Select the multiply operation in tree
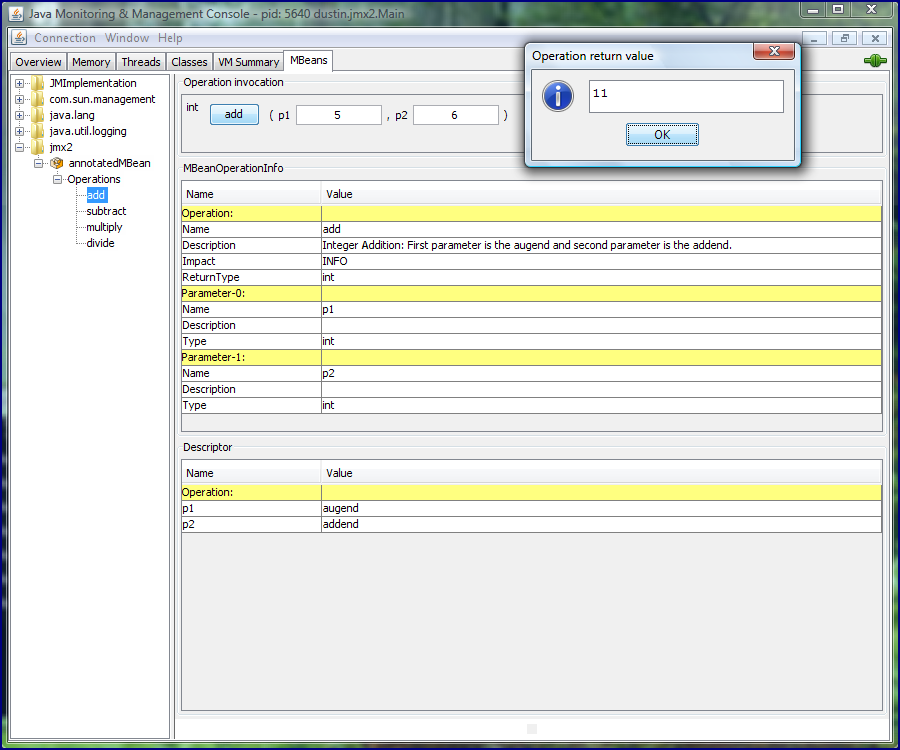The image size is (900, 750). (x=104, y=227)
